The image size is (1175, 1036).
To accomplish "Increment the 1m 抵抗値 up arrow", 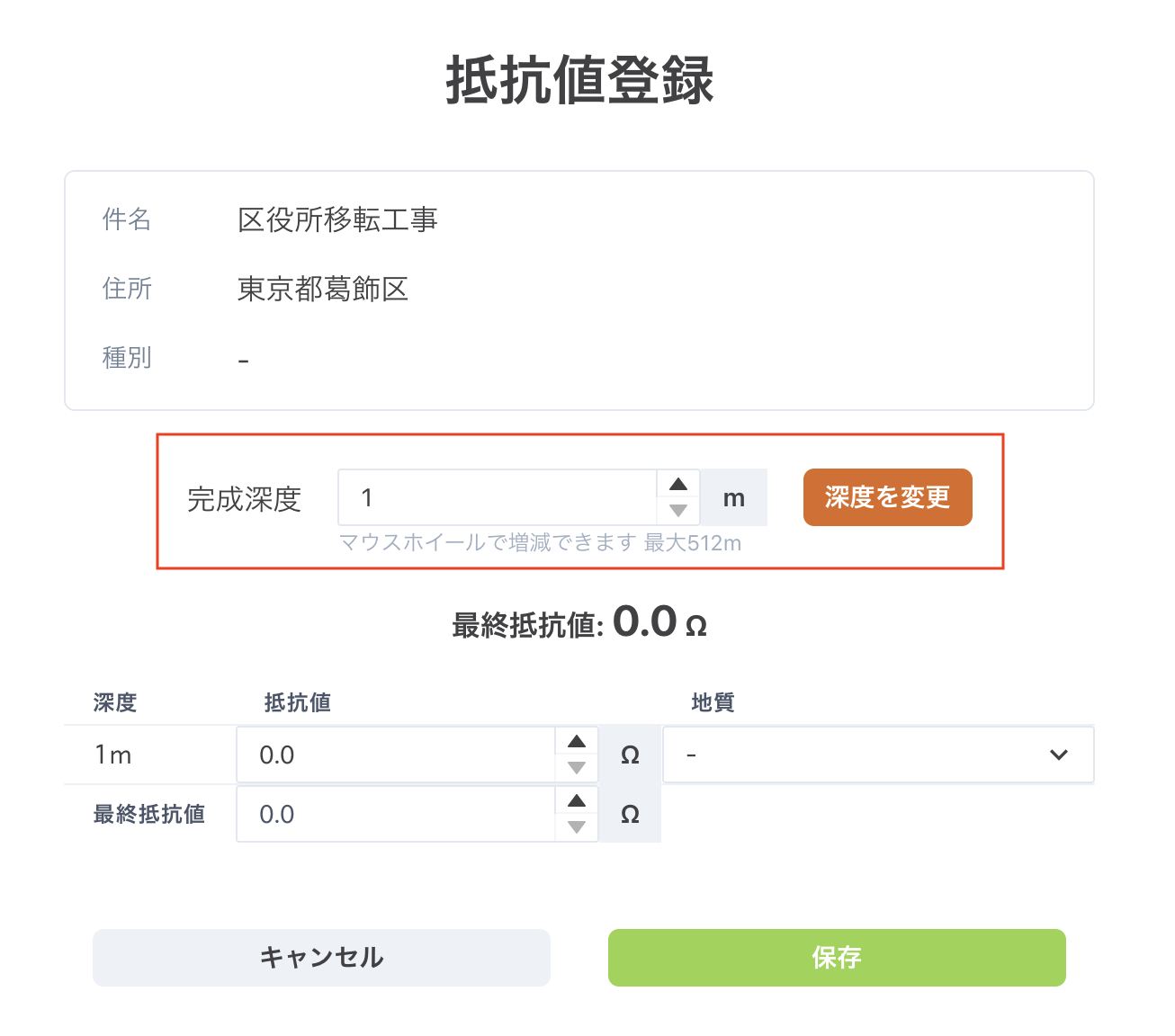I will pyautogui.click(x=577, y=742).
